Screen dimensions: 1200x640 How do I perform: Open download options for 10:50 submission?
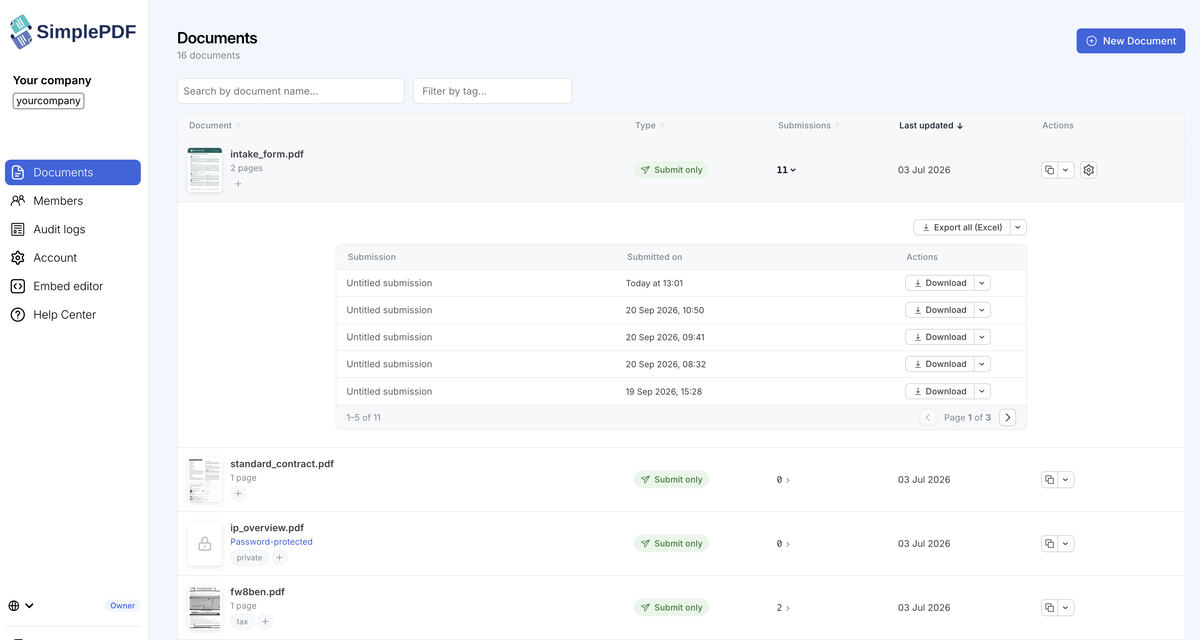[x=983, y=310]
